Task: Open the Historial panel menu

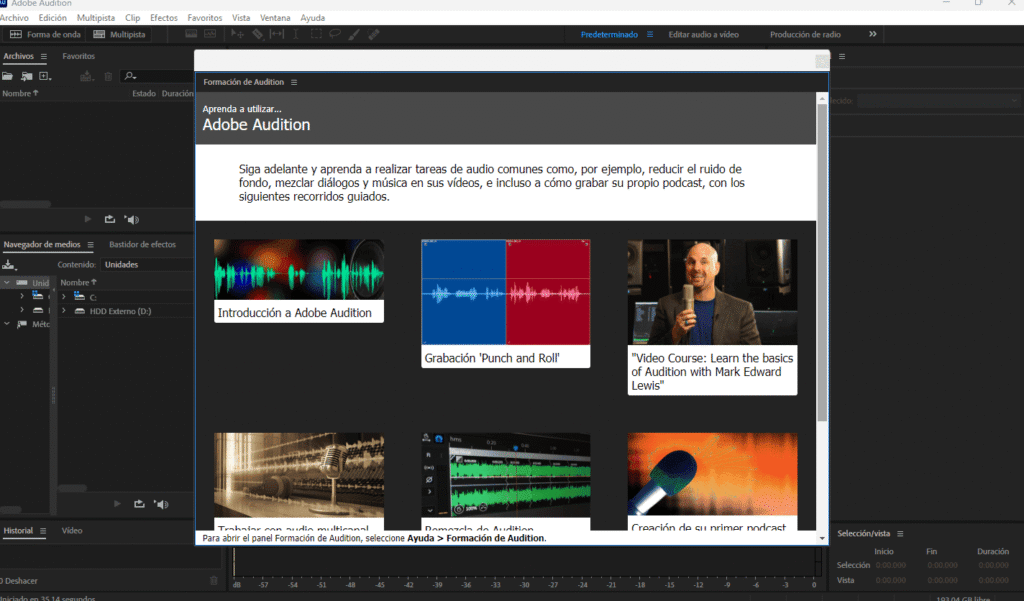Action: (x=43, y=531)
